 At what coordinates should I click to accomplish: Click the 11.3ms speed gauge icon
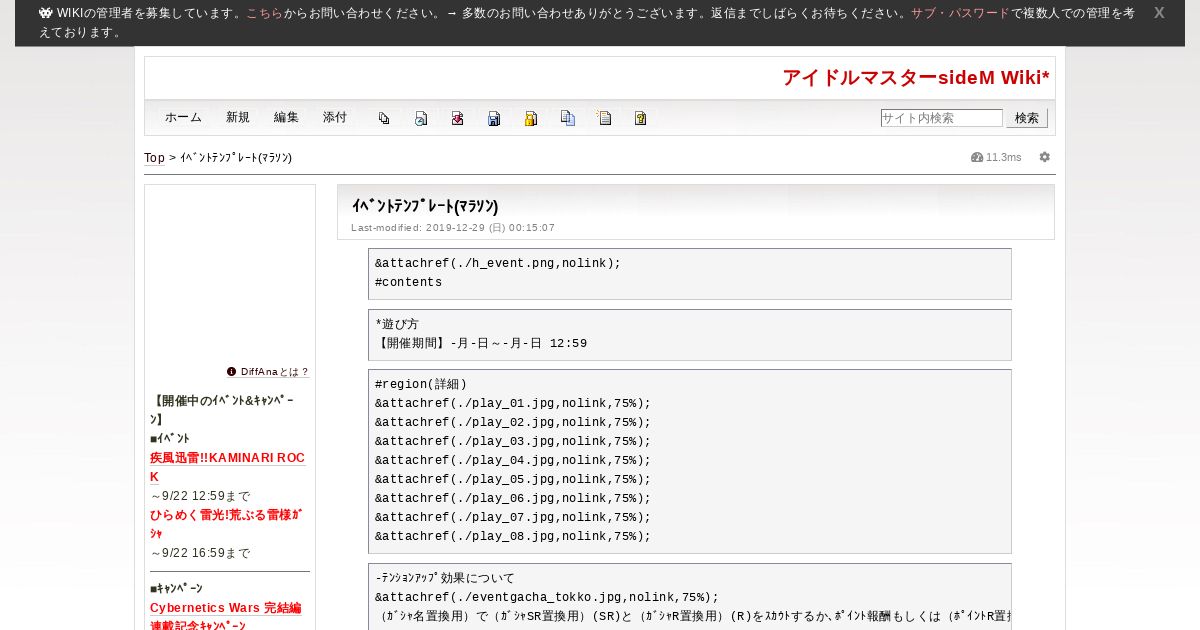pyautogui.click(x=977, y=157)
